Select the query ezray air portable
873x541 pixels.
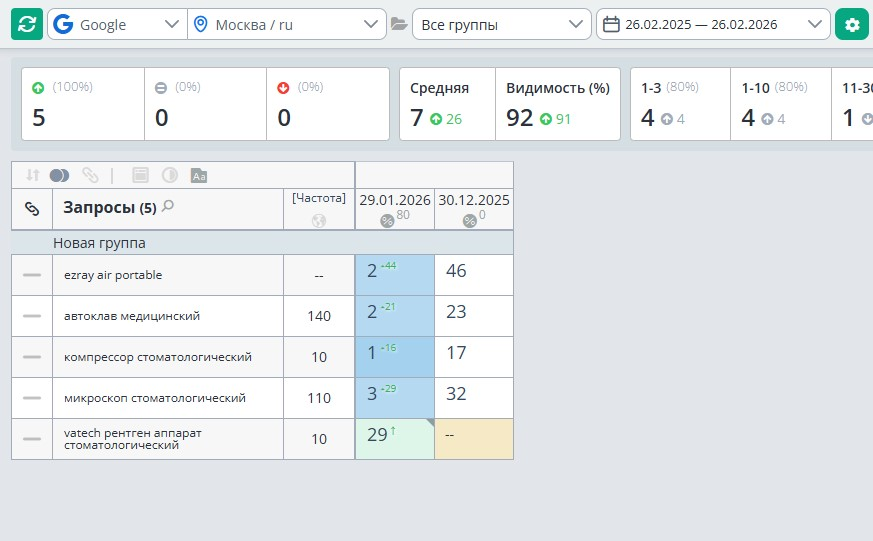click(113, 275)
